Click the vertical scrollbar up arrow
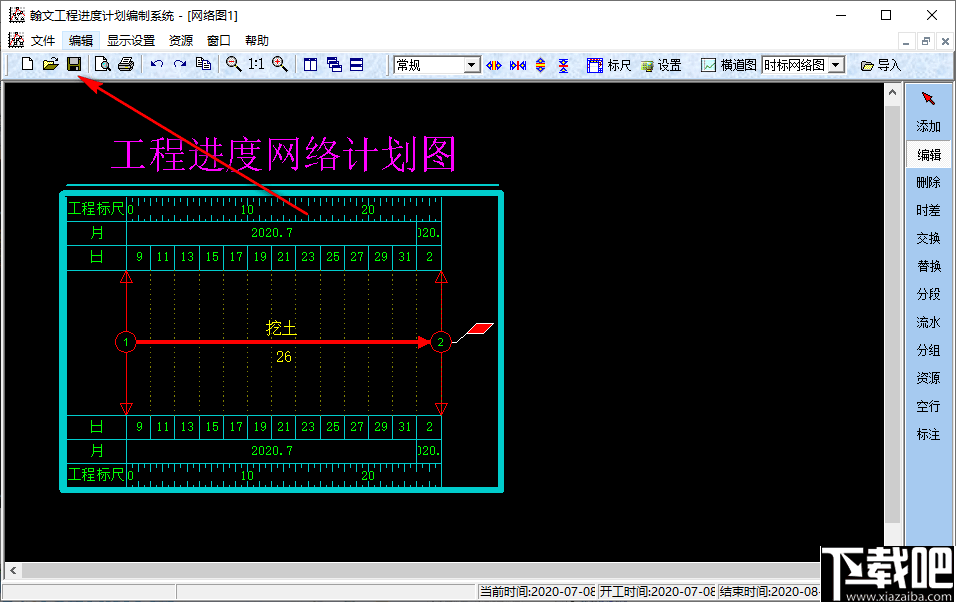956x602 pixels. (893, 93)
